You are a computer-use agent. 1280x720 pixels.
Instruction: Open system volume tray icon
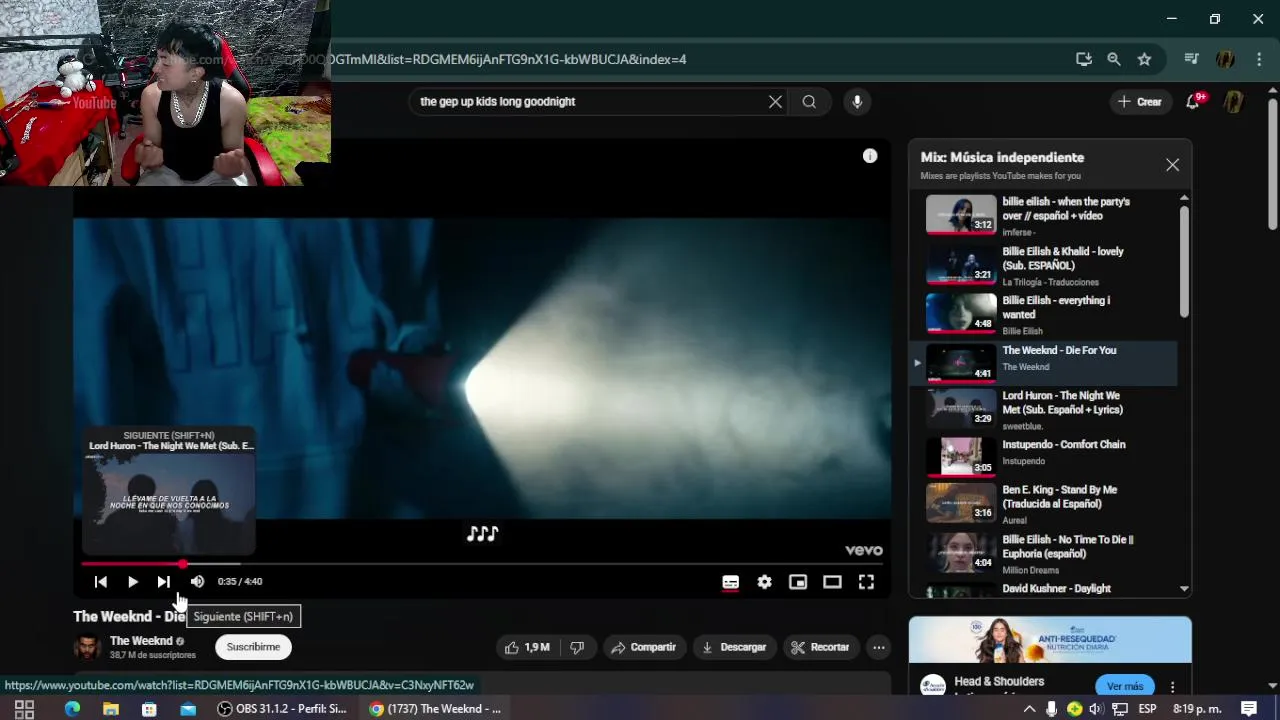click(x=1096, y=709)
